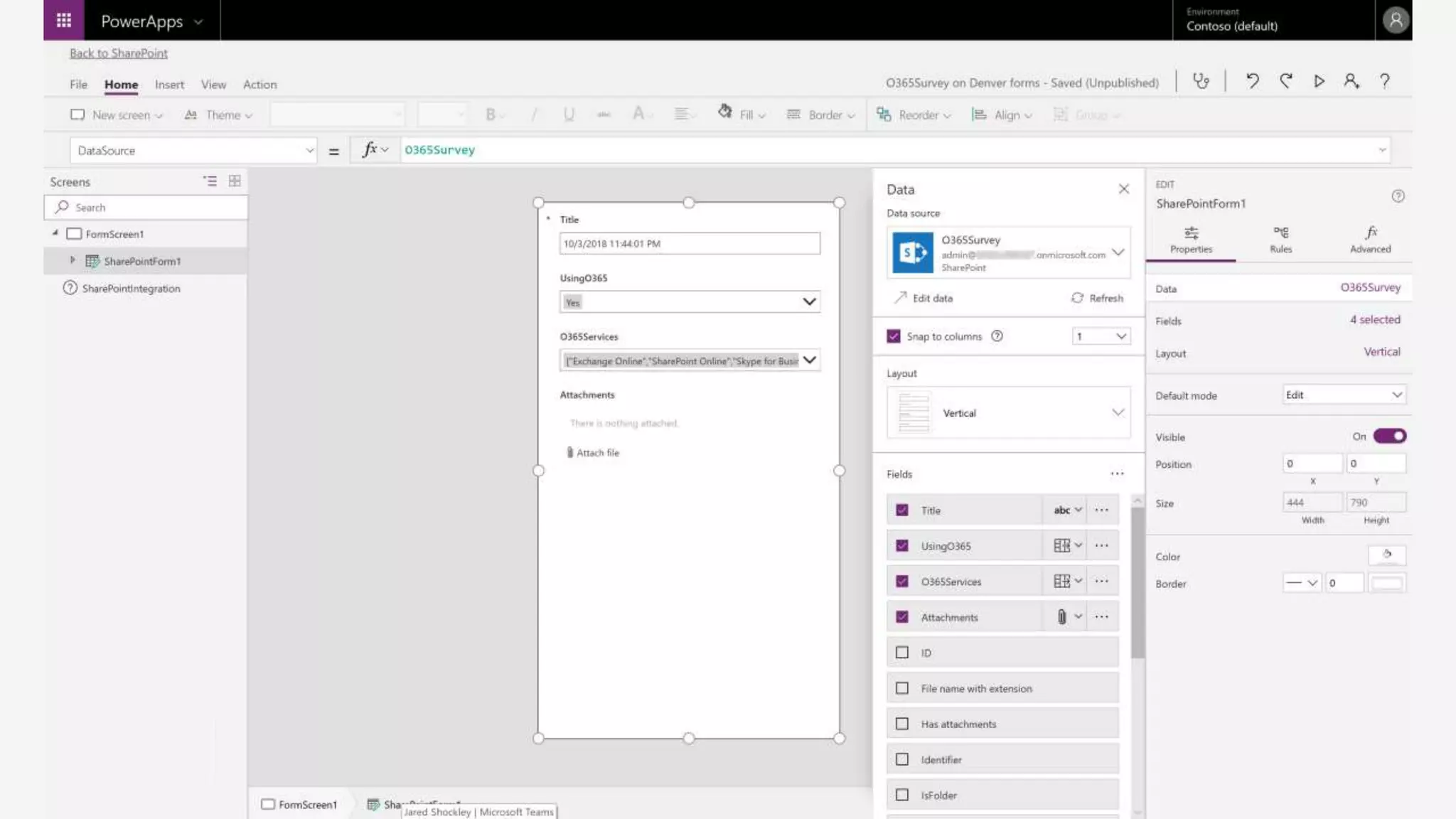Click the App checker stethoscope icon
Viewport: 1456px width, 819px height.
coord(1201,81)
